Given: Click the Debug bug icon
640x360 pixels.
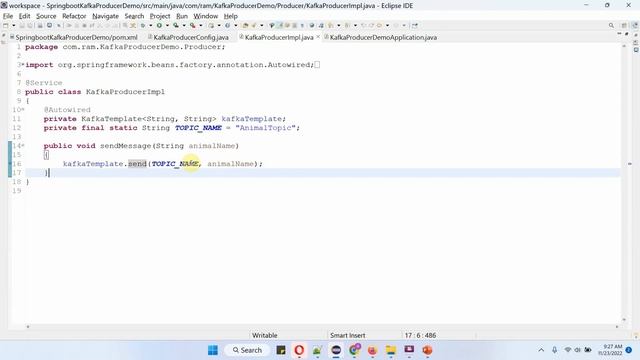Looking at the screenshot, I should click(x=143, y=25).
